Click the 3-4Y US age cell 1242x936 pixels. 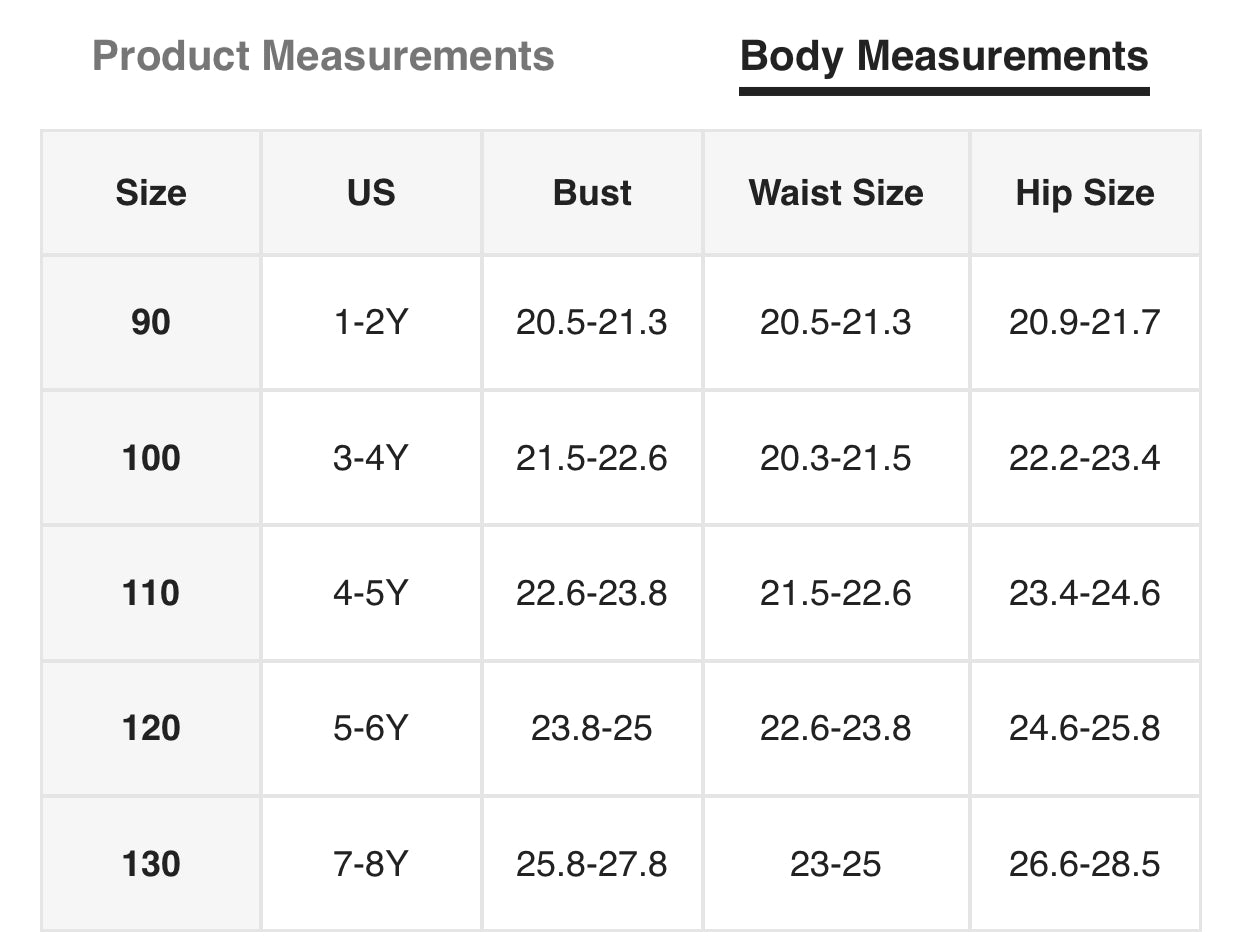[371, 458]
